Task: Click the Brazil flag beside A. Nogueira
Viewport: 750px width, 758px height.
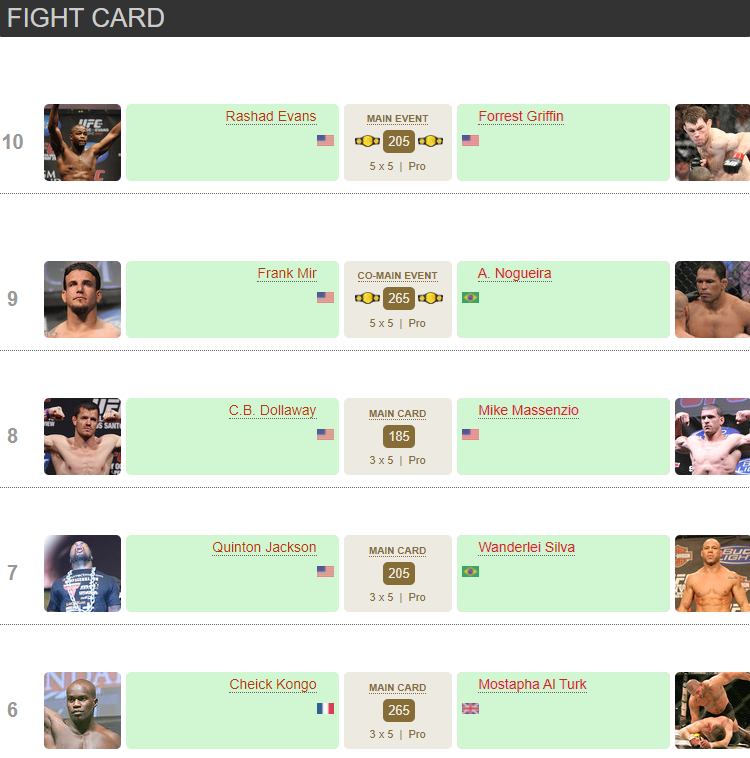Action: (470, 297)
